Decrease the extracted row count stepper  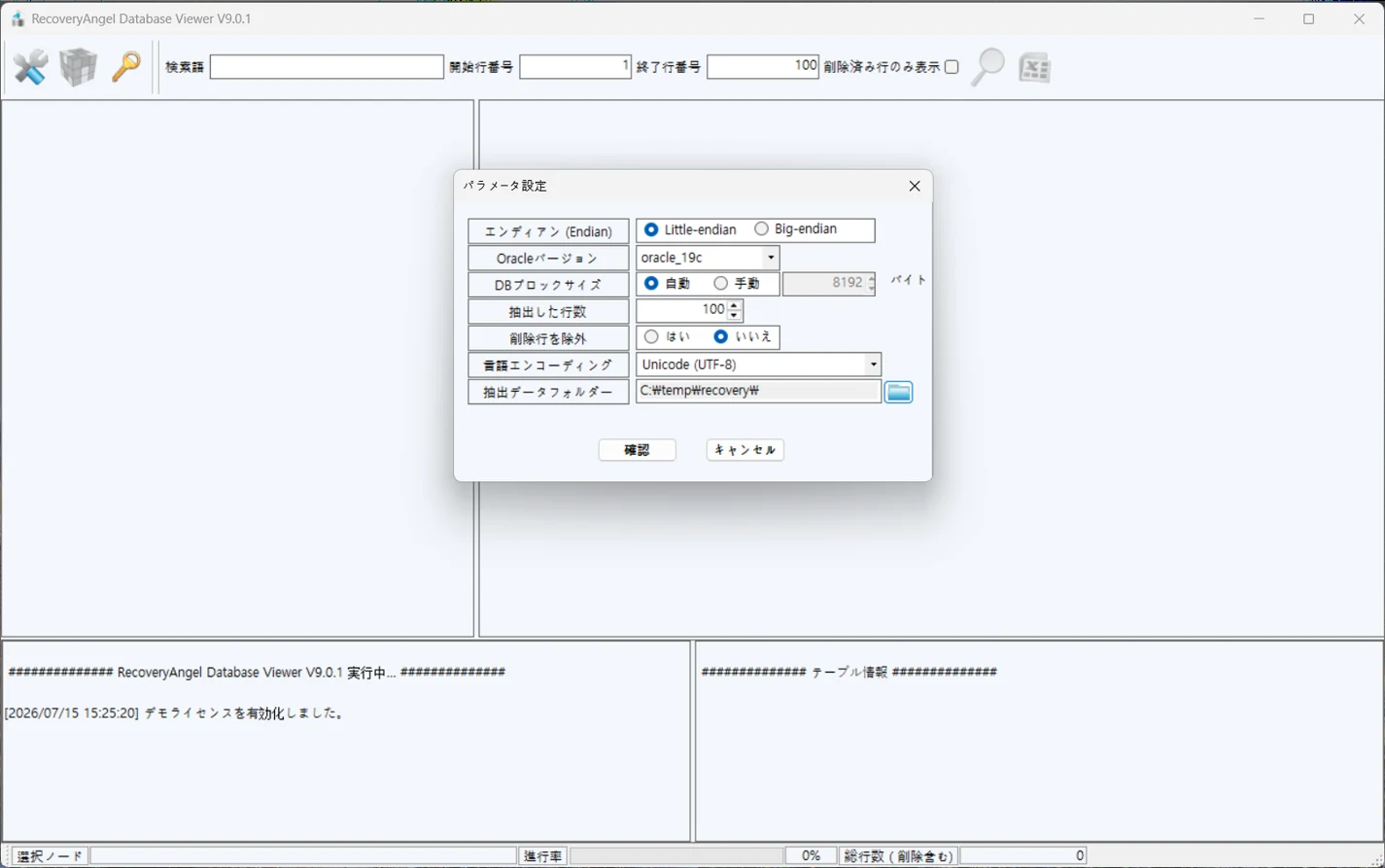point(735,315)
